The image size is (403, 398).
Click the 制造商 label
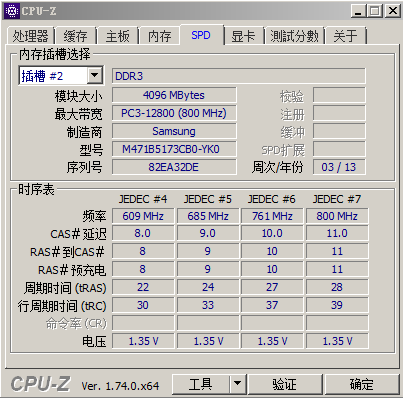tap(85, 132)
